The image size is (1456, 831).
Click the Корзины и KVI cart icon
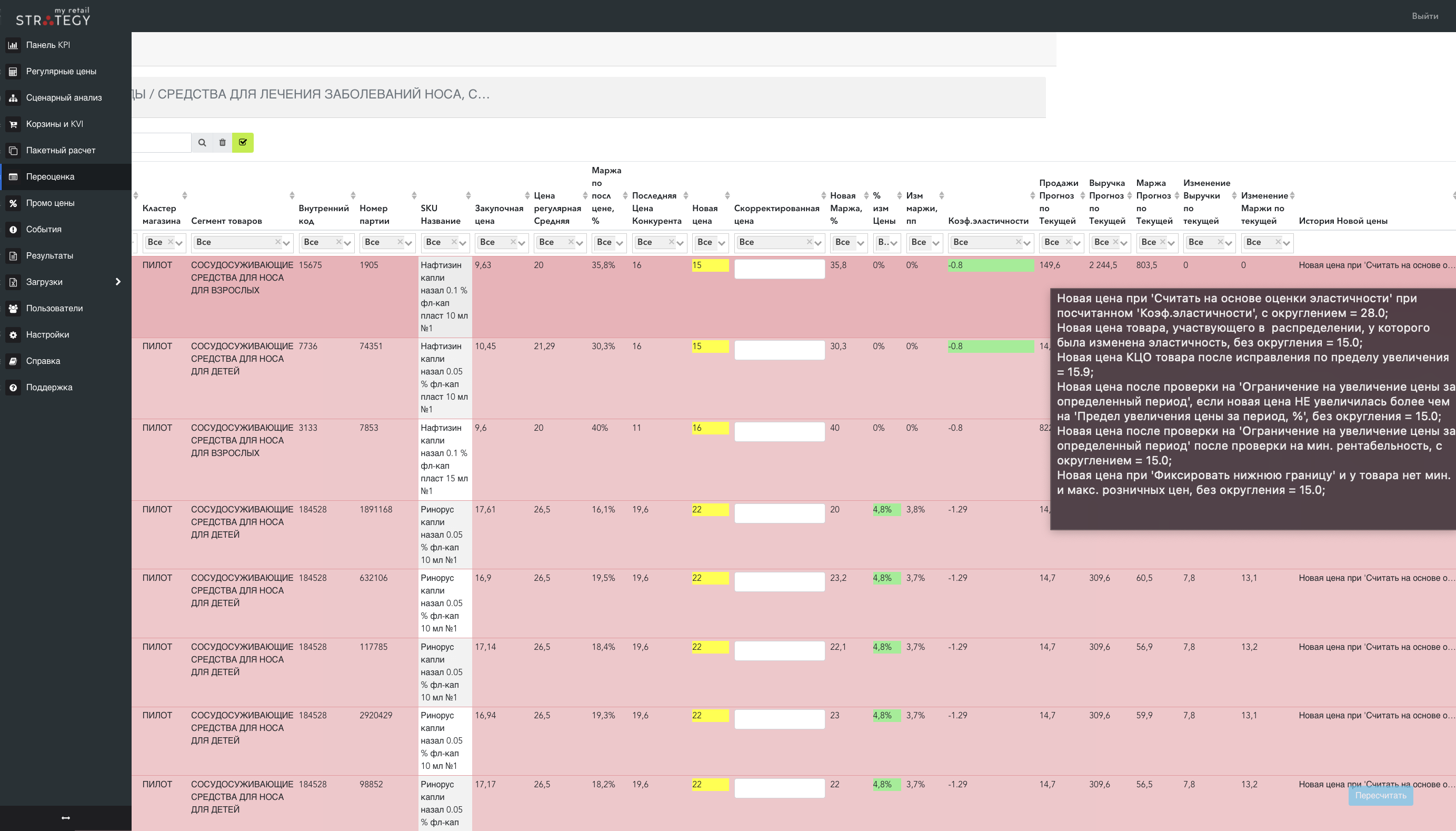point(13,124)
